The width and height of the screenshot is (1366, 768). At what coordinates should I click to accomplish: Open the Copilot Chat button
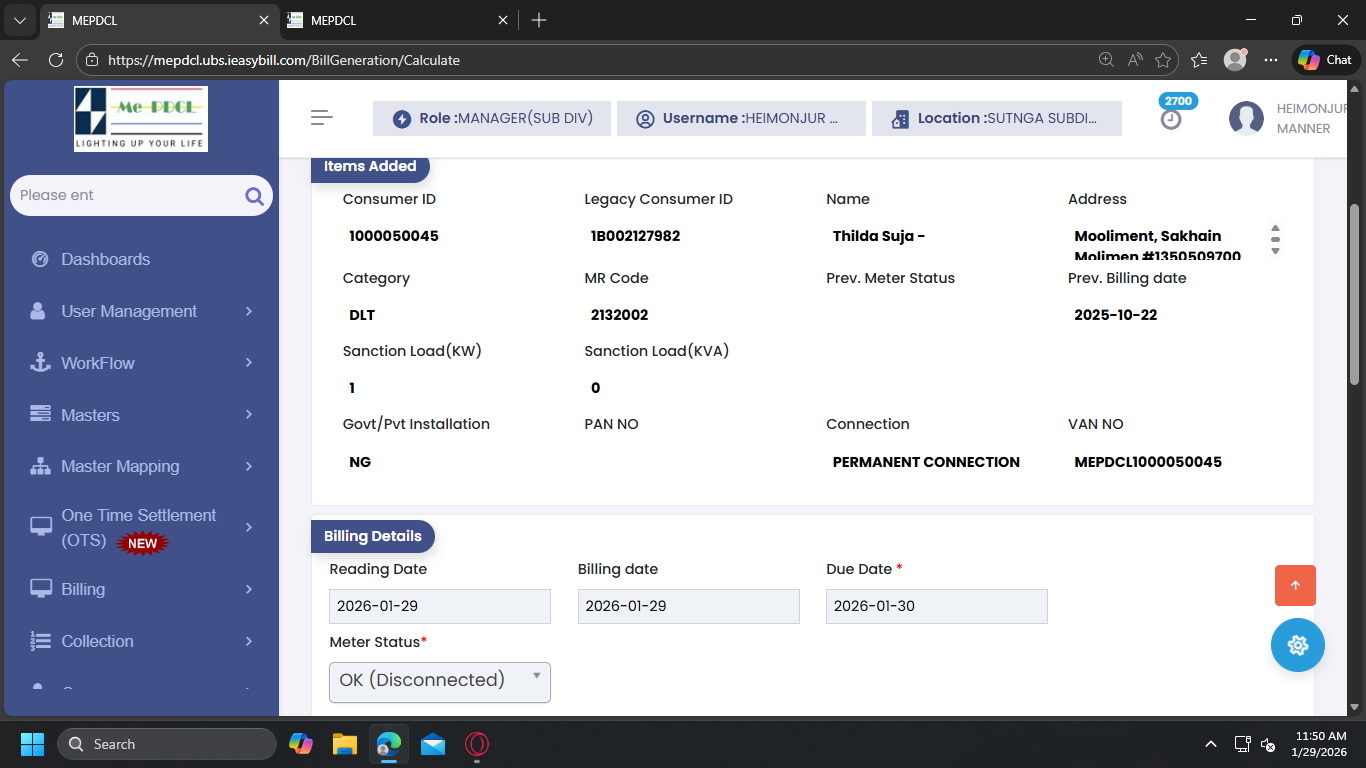(1326, 60)
